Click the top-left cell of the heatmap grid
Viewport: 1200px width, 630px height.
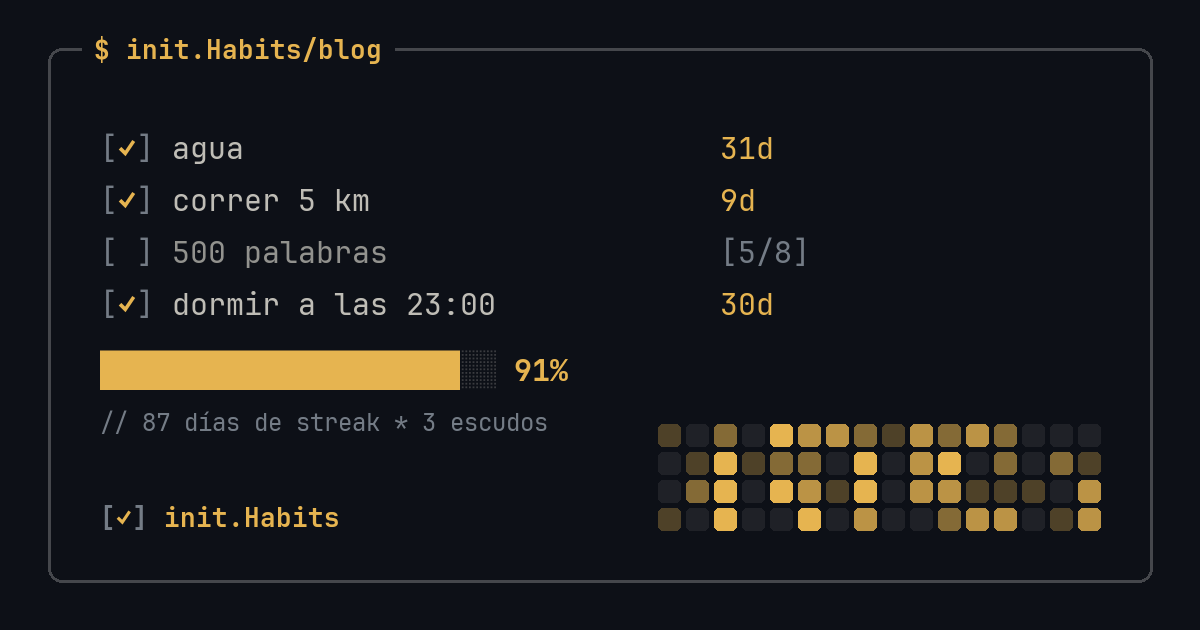pyautogui.click(x=669, y=435)
